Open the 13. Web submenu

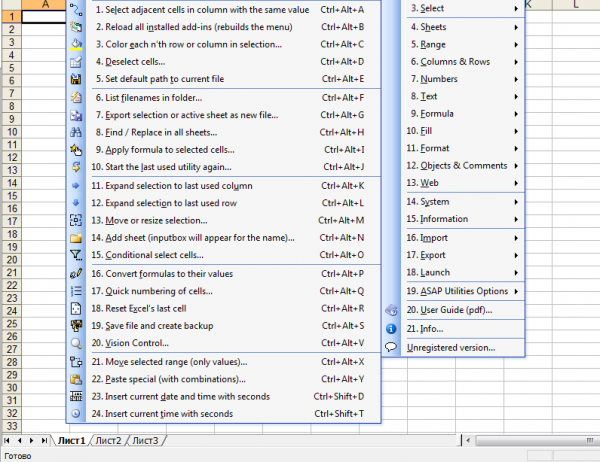click(x=463, y=183)
